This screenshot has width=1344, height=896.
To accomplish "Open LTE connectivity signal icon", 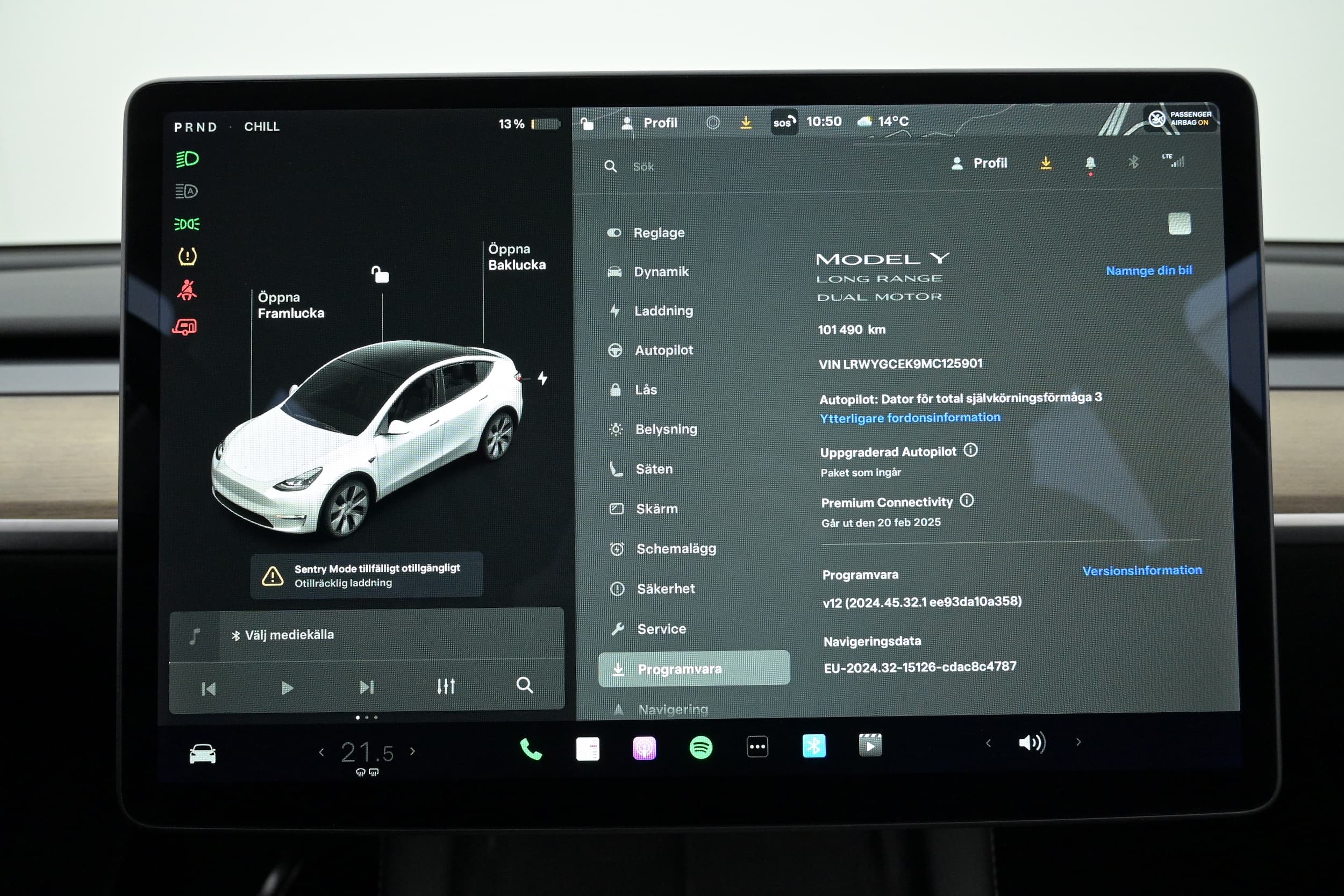I will pyautogui.click(x=1174, y=161).
